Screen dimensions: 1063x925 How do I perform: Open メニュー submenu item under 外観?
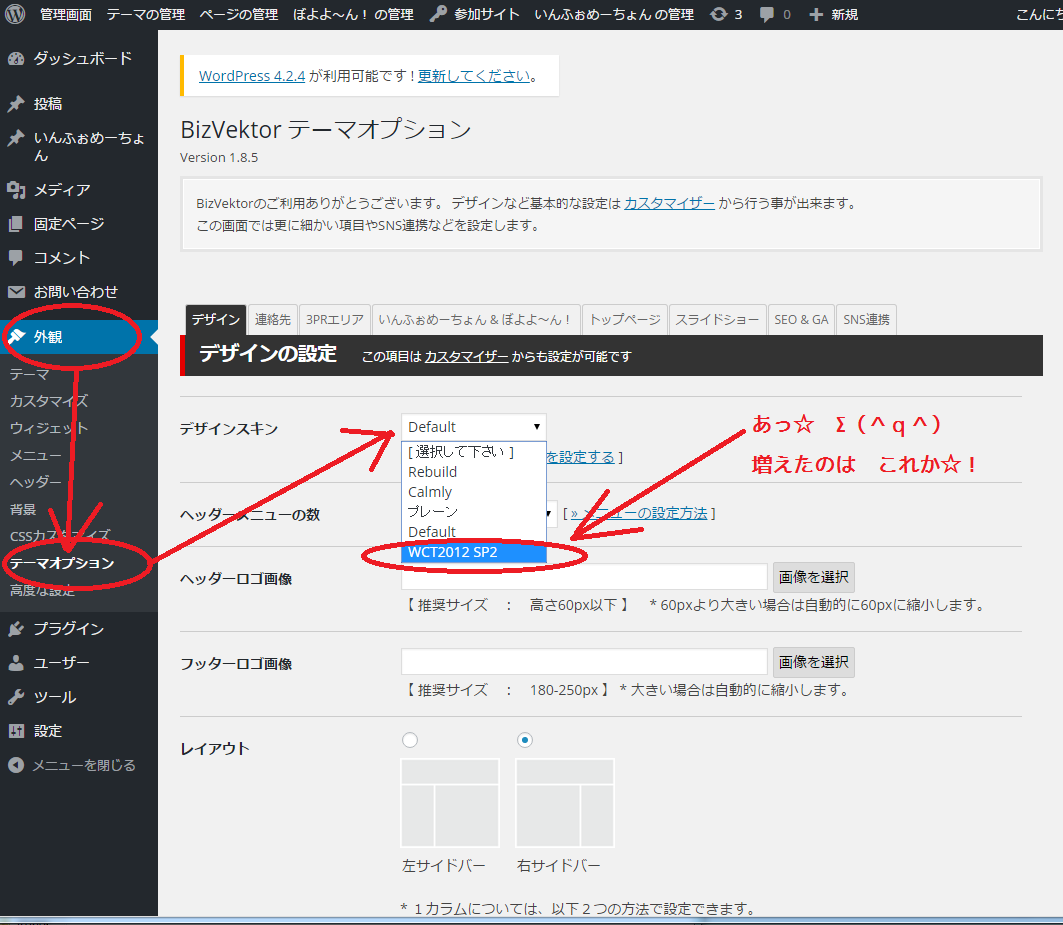pos(35,455)
